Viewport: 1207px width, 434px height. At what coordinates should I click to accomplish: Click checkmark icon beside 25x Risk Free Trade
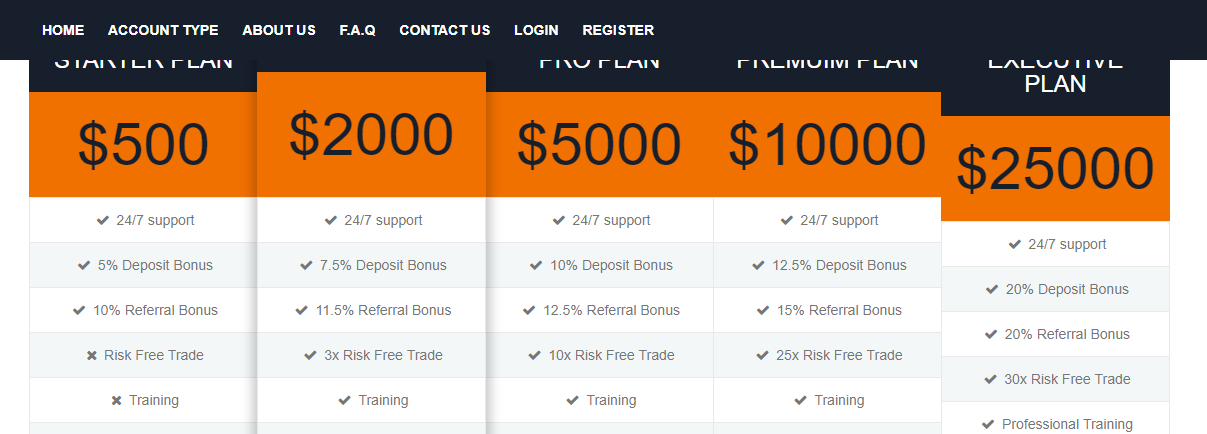[762, 355]
